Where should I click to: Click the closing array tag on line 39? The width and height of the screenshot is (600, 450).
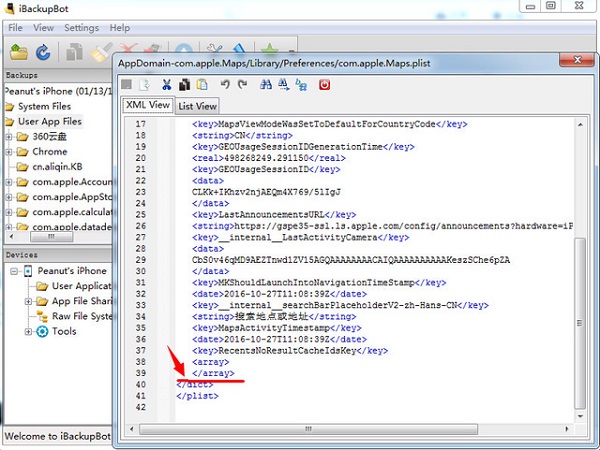point(213,373)
